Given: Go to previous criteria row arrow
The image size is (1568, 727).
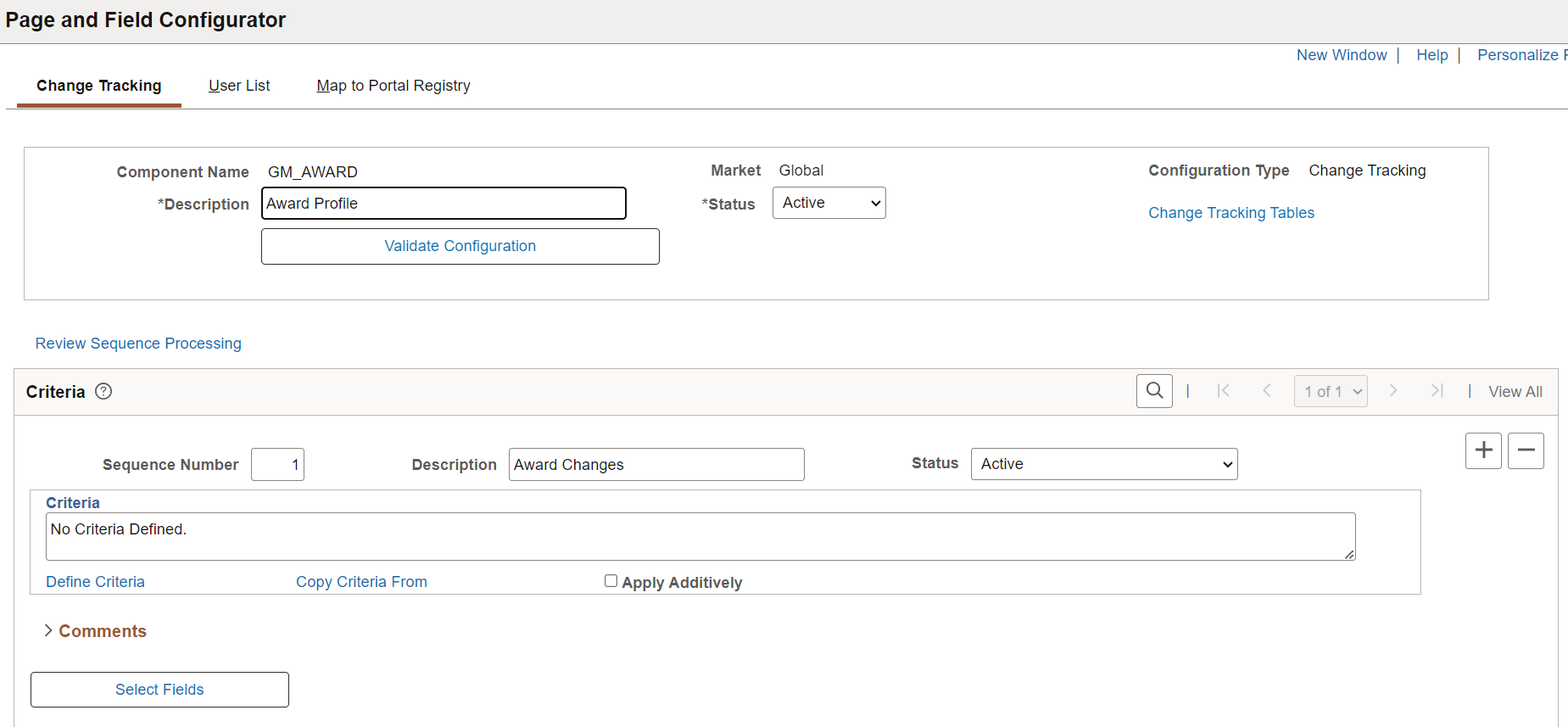Looking at the screenshot, I should tap(1267, 391).
